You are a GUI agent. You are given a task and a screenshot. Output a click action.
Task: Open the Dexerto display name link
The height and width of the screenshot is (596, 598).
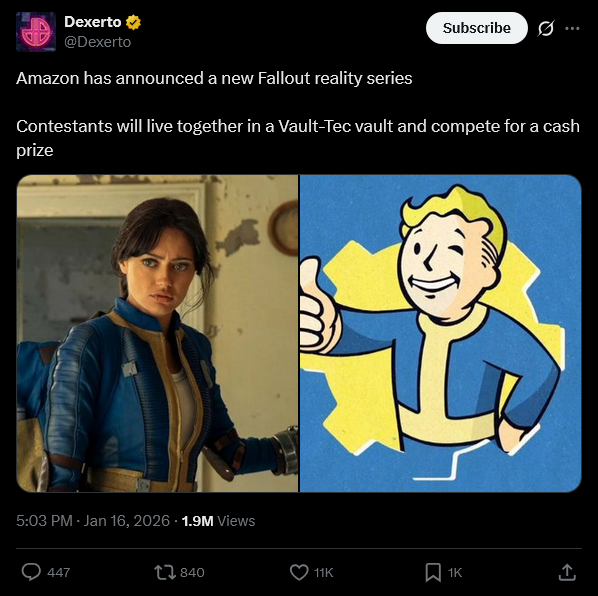[93, 22]
